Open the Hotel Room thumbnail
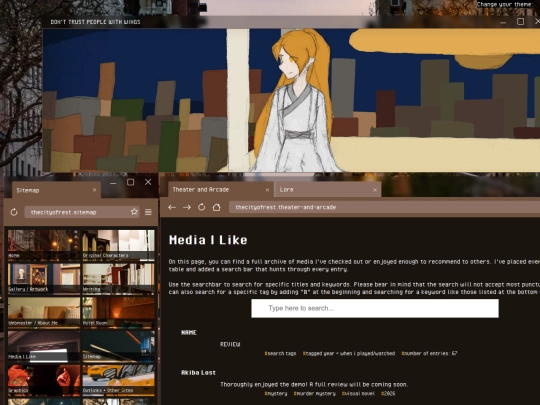Viewport: 540px width, 405px height. (118, 312)
